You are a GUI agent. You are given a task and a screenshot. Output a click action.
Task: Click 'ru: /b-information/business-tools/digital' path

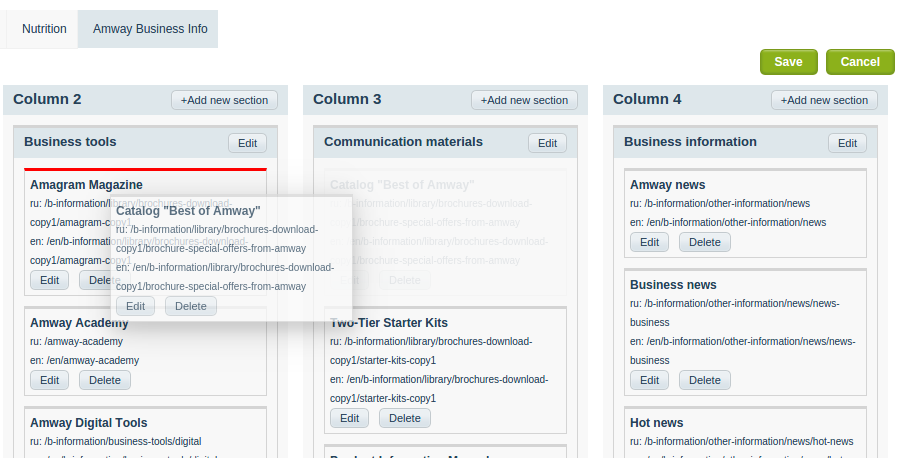click(115, 442)
